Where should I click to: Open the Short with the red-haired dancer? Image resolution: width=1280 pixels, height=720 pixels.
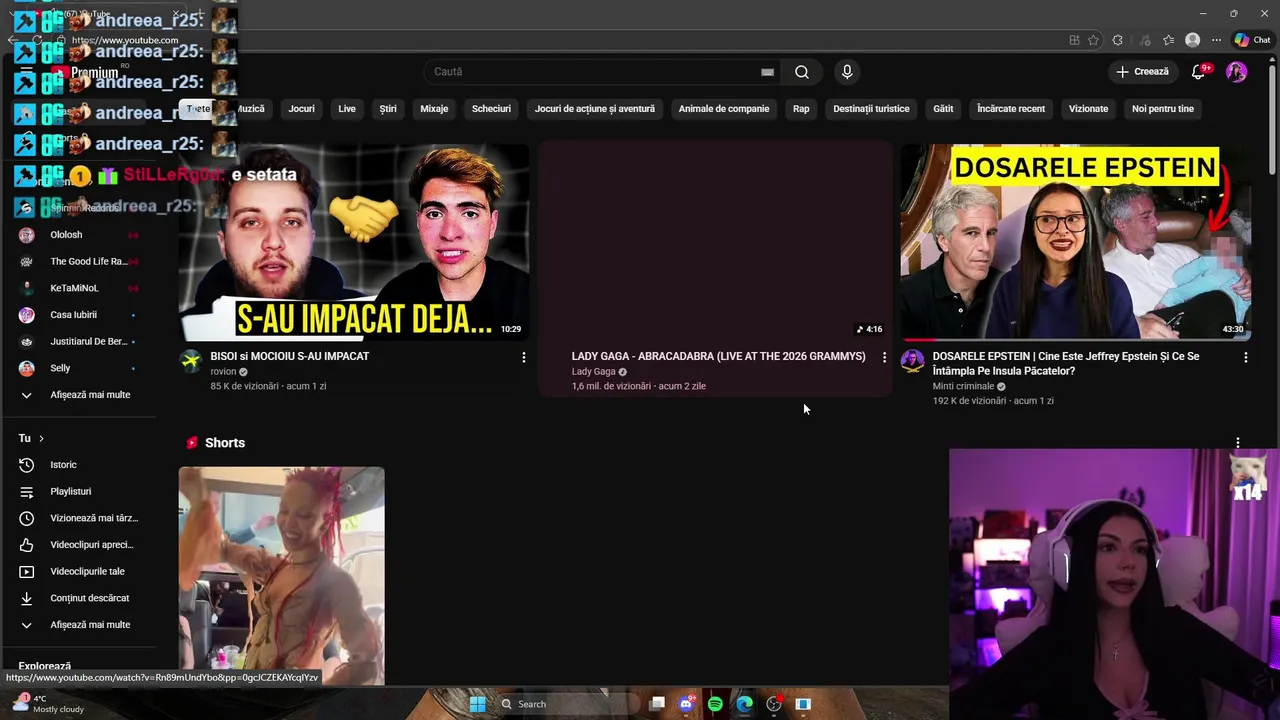pos(281,576)
